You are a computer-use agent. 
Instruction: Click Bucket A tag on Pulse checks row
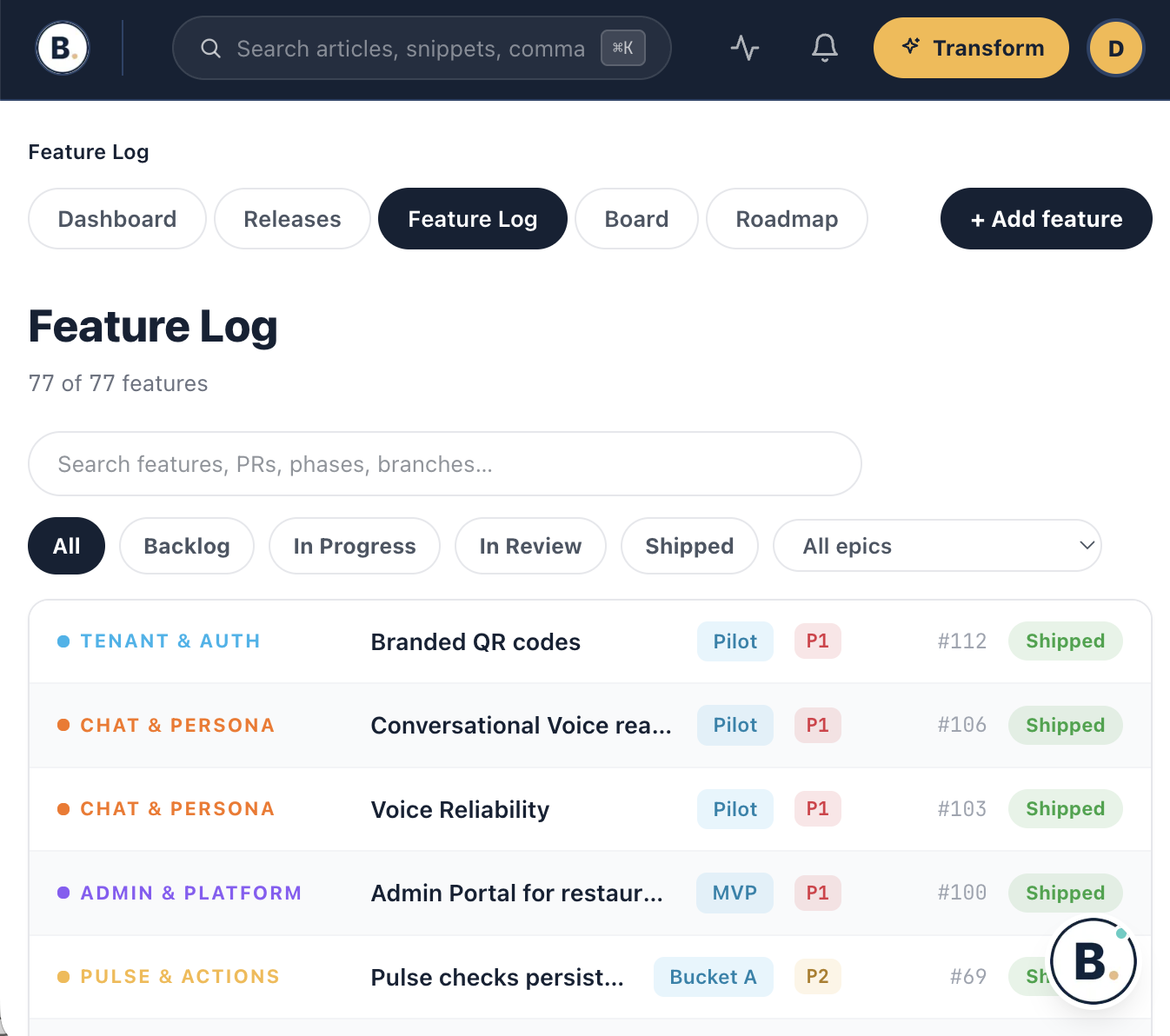coord(714,977)
